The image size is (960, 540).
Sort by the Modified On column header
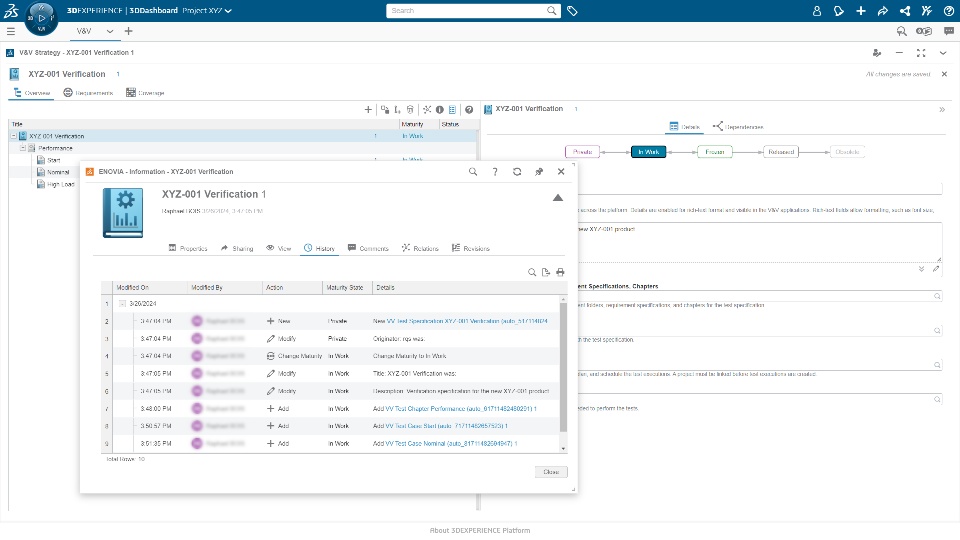150,288
